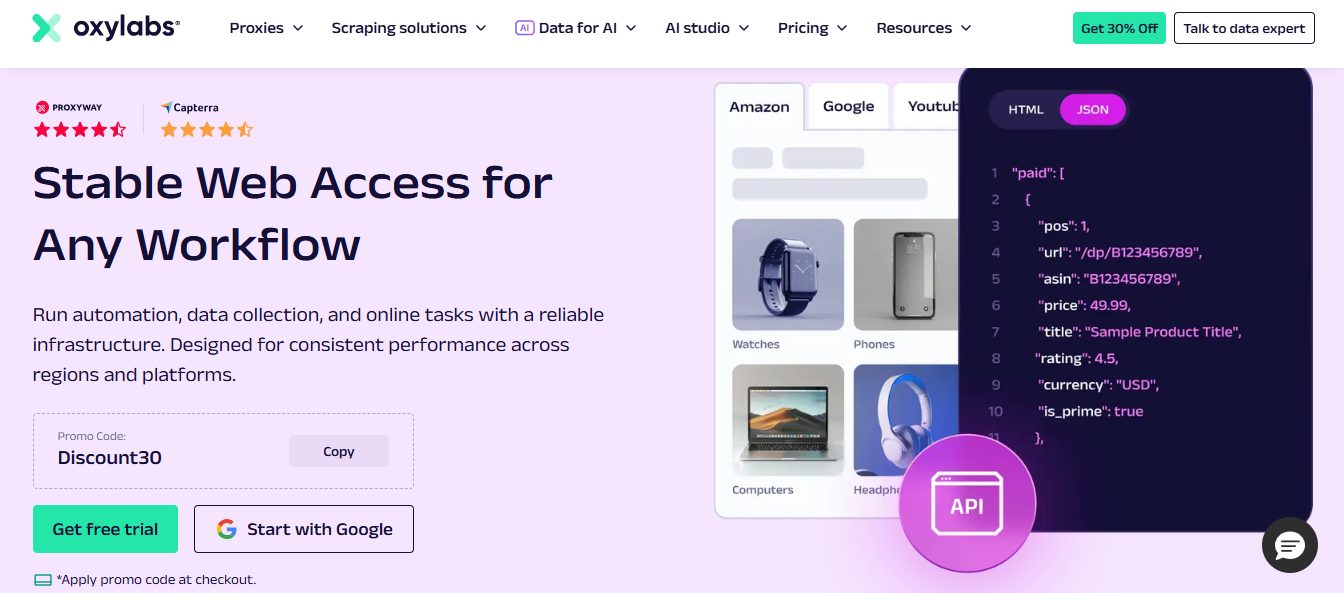
Task: Click the card icon beside promo note
Action: point(42,579)
